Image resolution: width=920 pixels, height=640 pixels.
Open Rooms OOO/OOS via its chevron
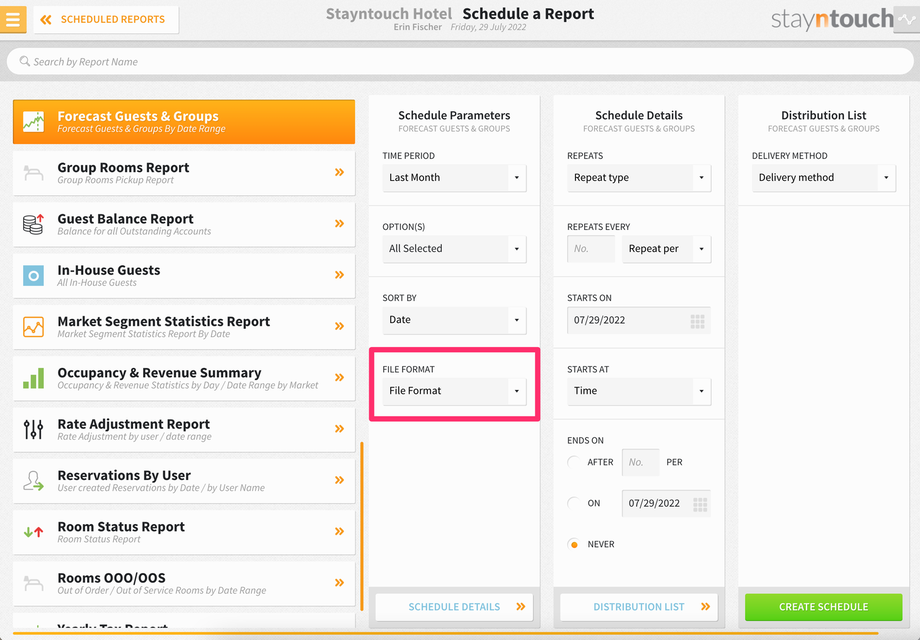pyautogui.click(x=339, y=583)
